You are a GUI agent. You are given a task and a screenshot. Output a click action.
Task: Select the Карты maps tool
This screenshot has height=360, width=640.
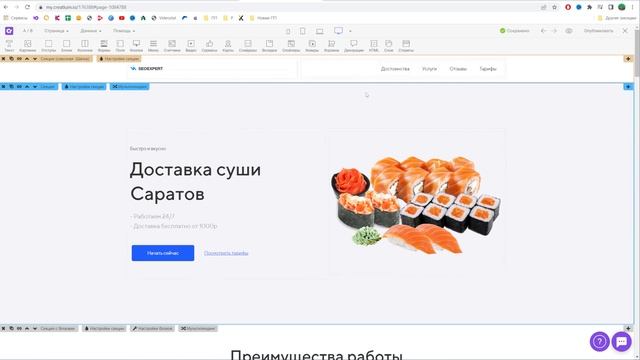coord(228,45)
